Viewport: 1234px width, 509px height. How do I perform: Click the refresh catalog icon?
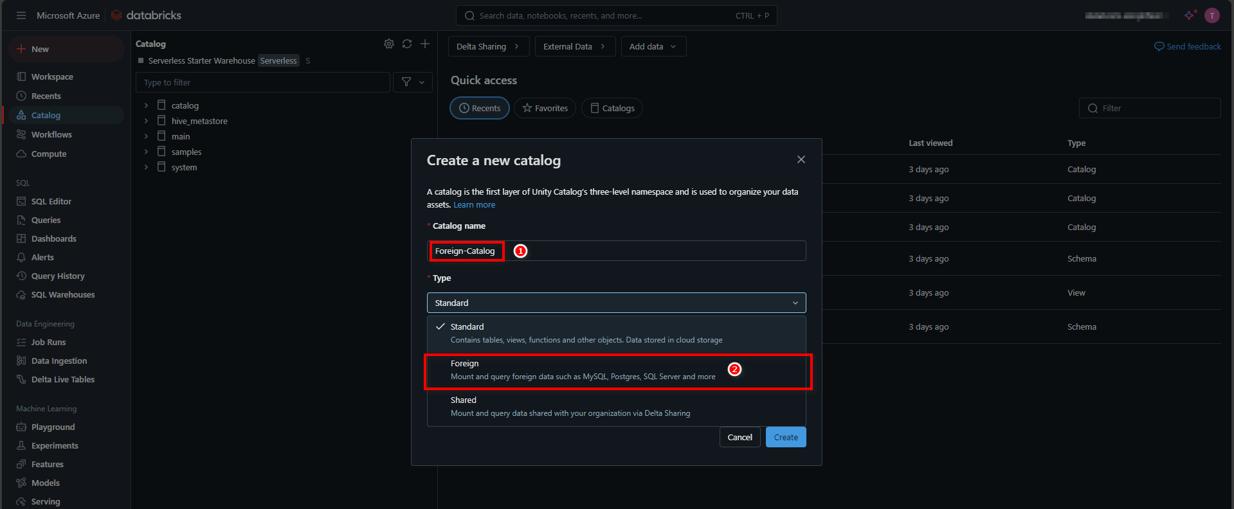point(407,44)
